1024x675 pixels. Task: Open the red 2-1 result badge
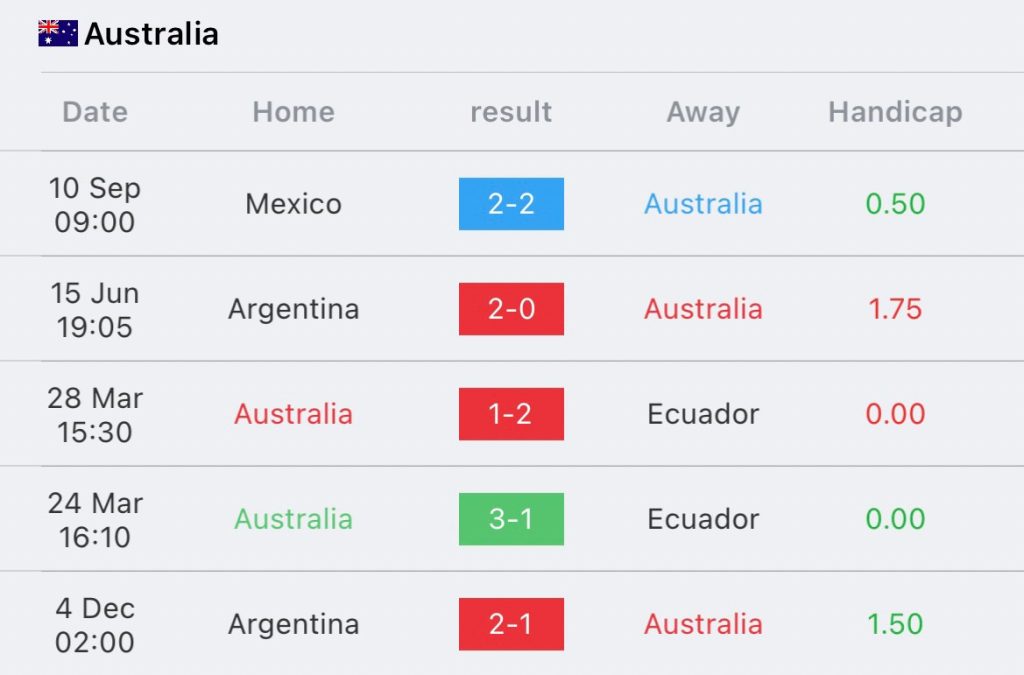pos(511,624)
